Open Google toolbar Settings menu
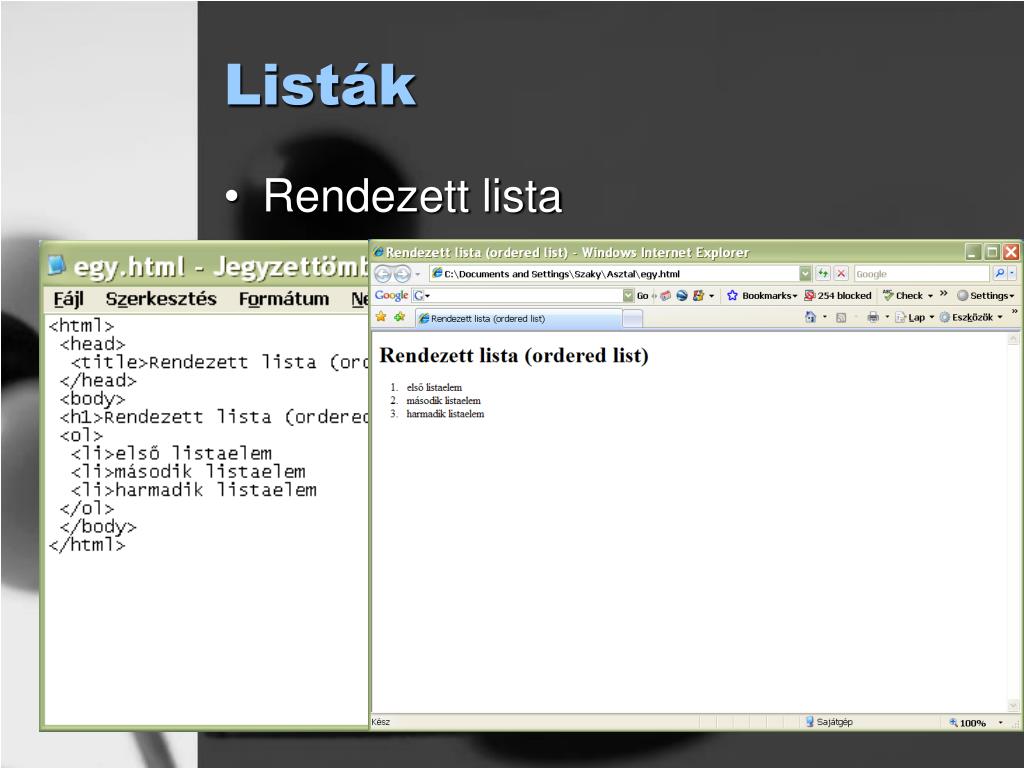Viewport: 1024px width, 768px height. tap(985, 296)
